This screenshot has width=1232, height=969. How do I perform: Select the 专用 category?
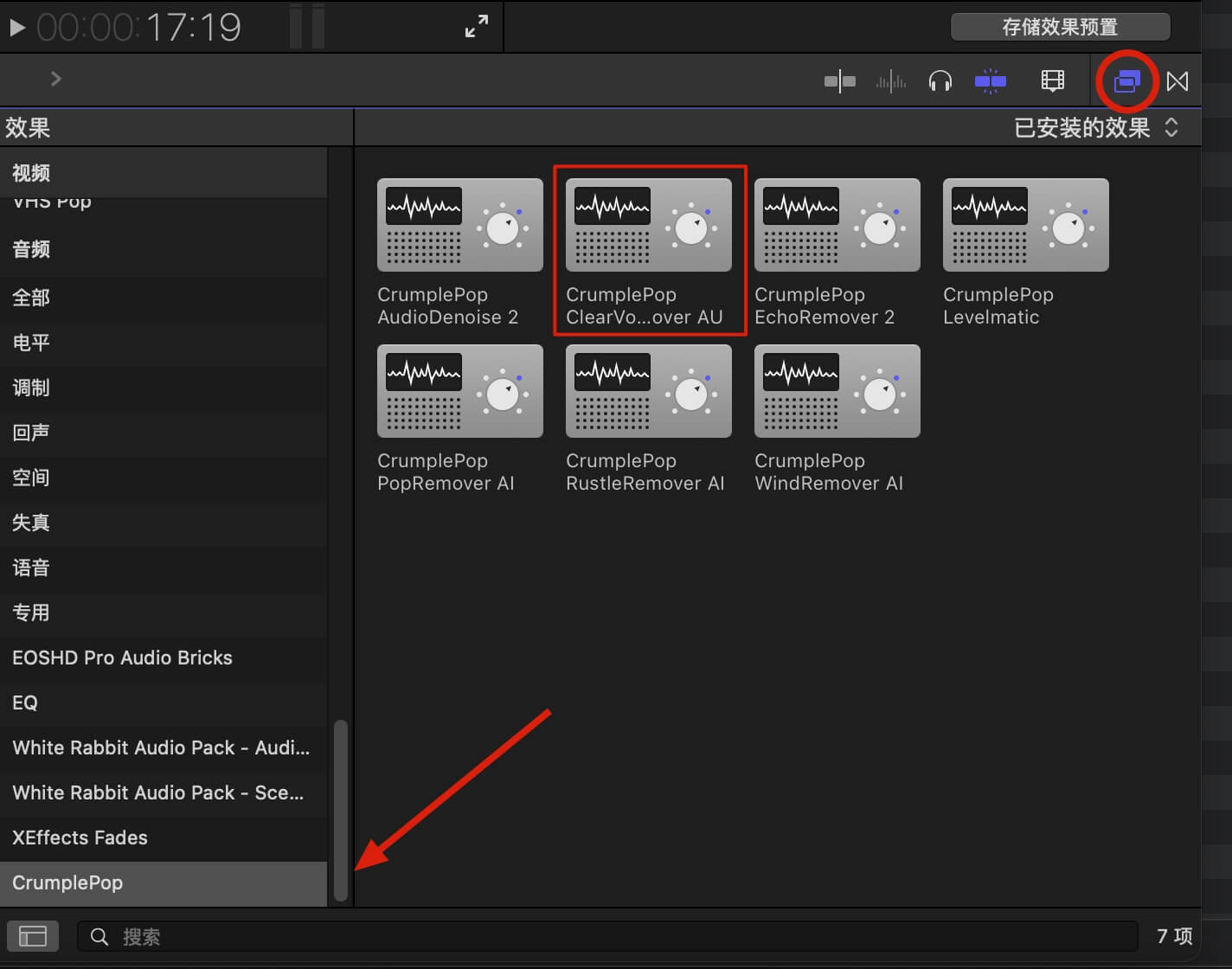(164, 613)
